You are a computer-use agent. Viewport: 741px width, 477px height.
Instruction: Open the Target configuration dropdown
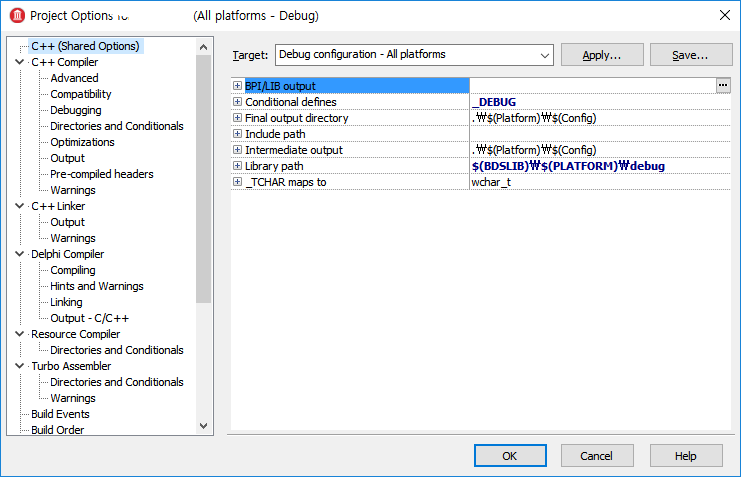[x=544, y=55]
